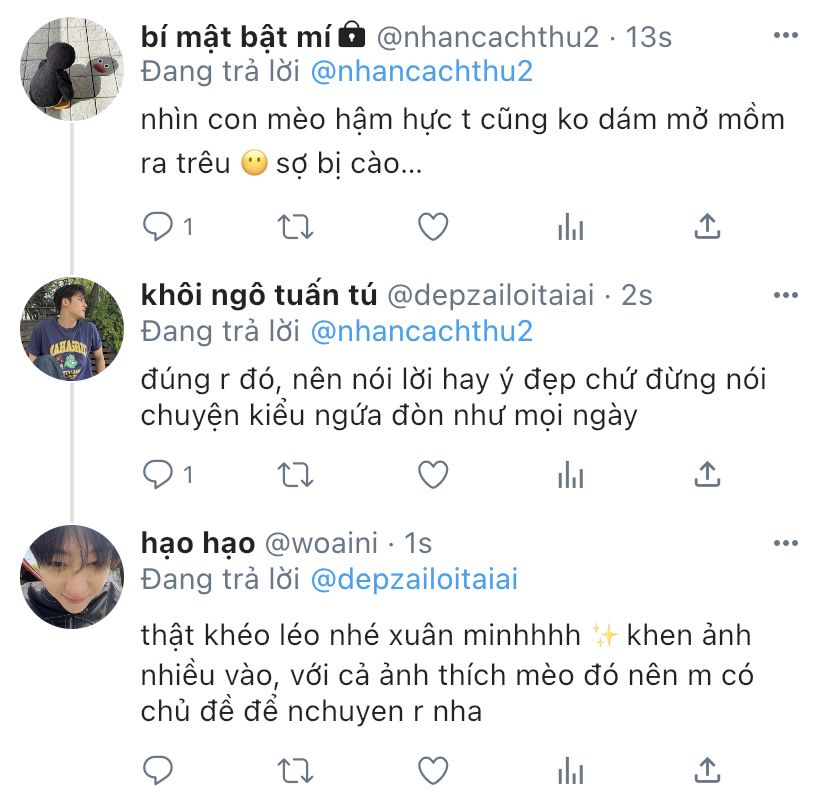Open @depzailoitaiai mention in hạo hạo's reply

[414, 579]
